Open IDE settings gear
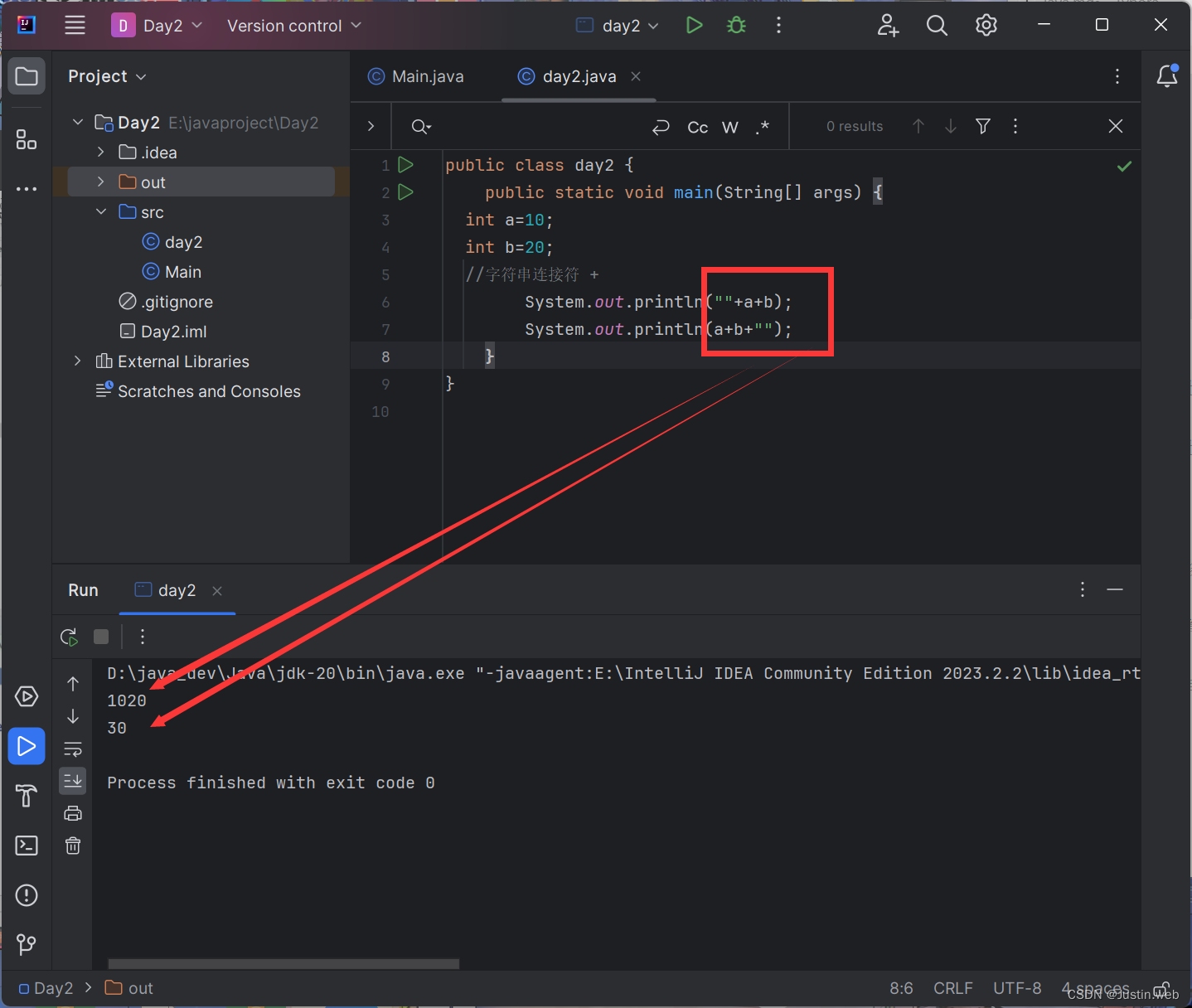This screenshot has height=1008, width=1192. tap(986, 25)
